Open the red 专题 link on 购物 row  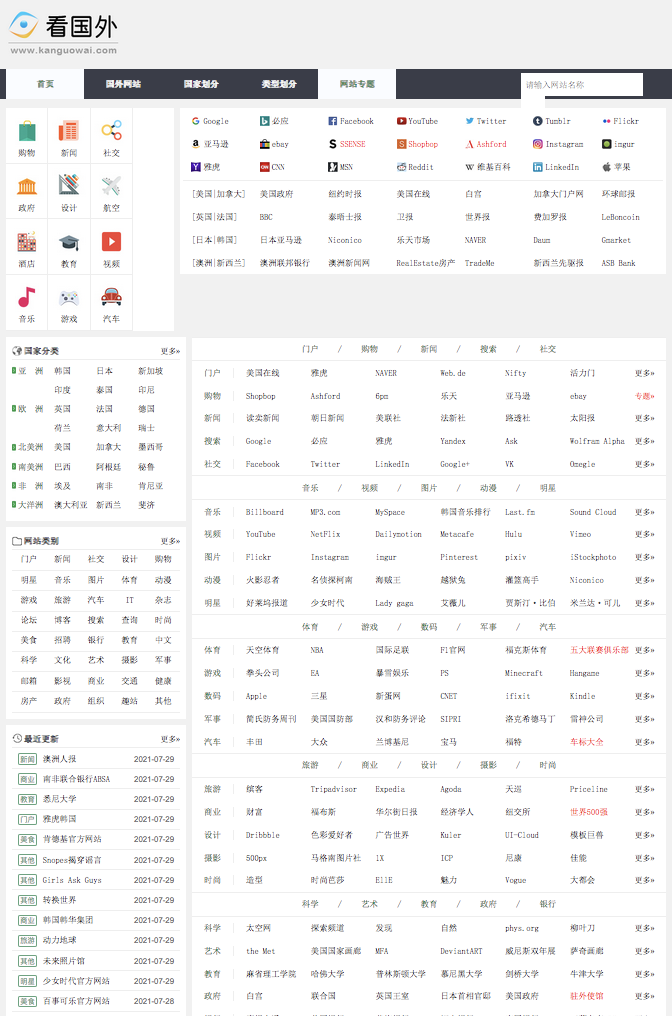coord(645,396)
